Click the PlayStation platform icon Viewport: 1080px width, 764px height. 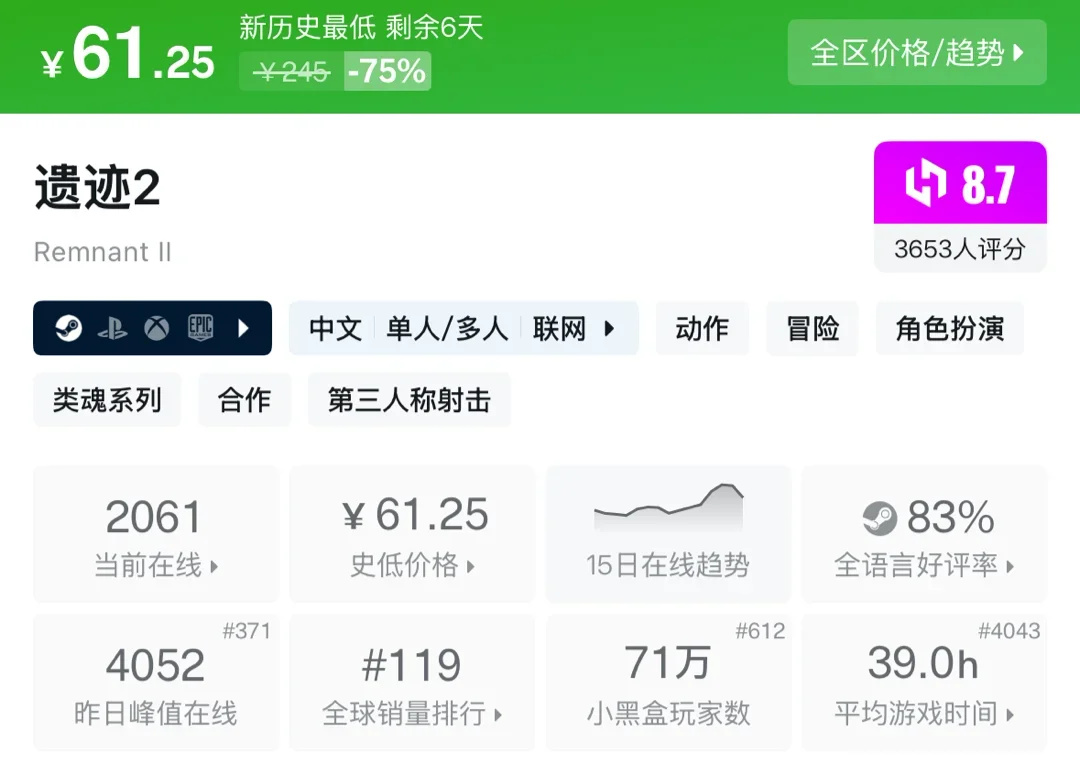(x=112, y=328)
